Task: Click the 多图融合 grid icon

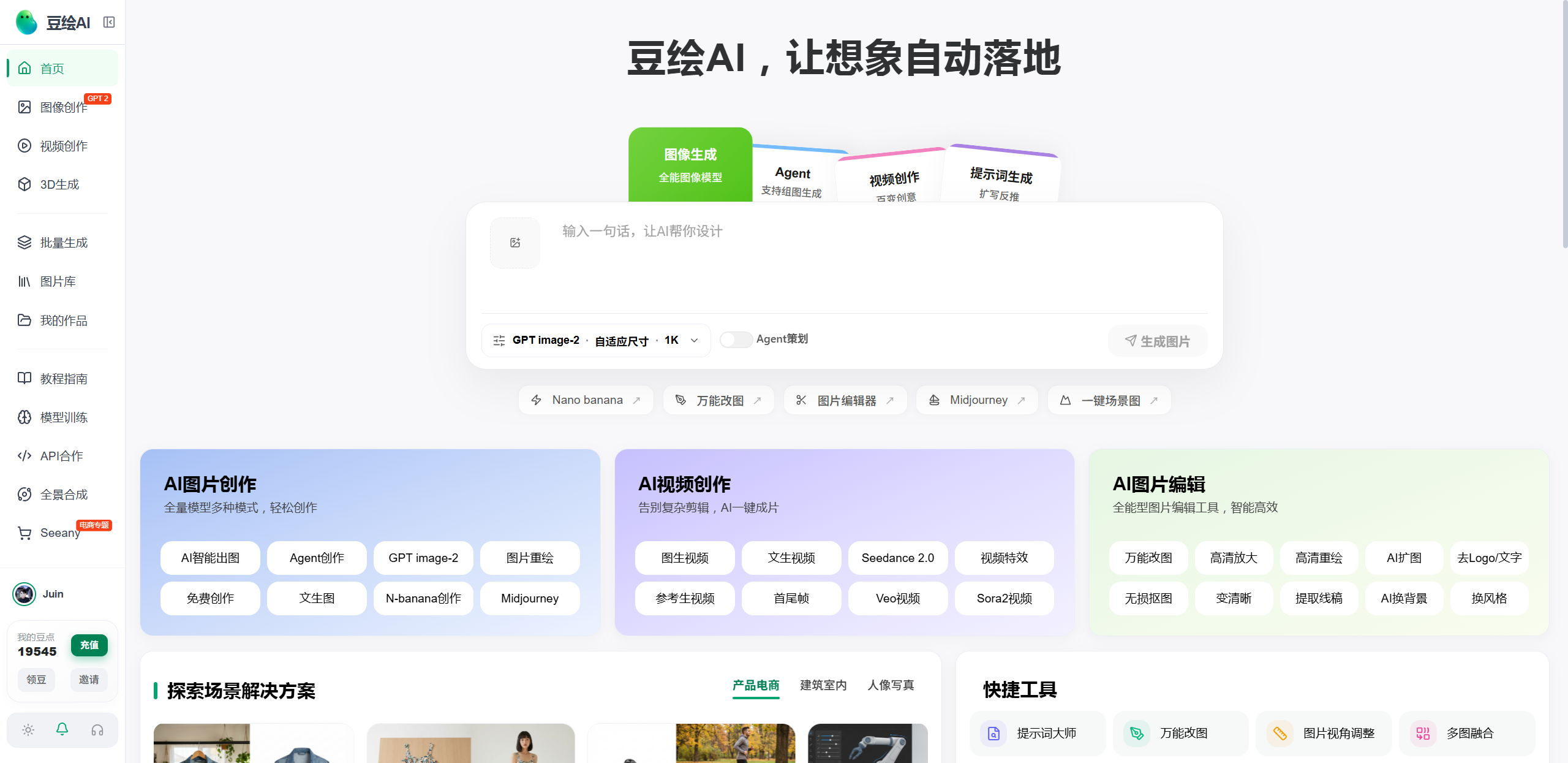Action: point(1423,733)
